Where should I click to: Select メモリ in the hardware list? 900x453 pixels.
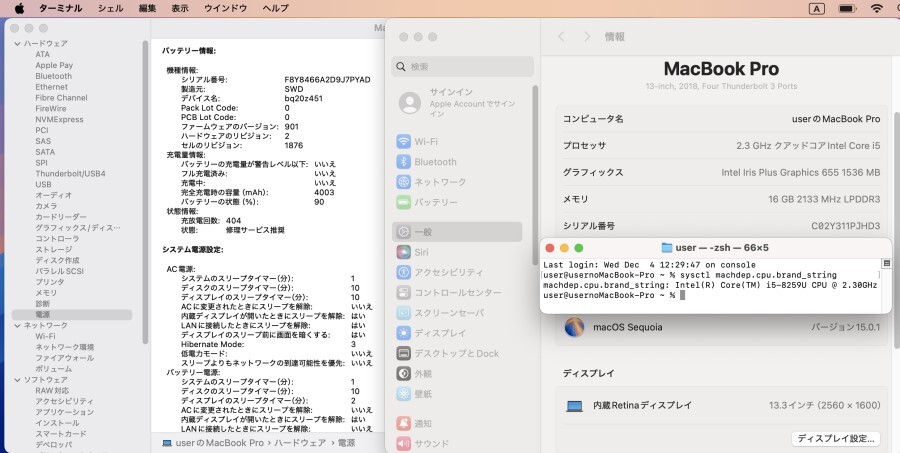[46, 293]
